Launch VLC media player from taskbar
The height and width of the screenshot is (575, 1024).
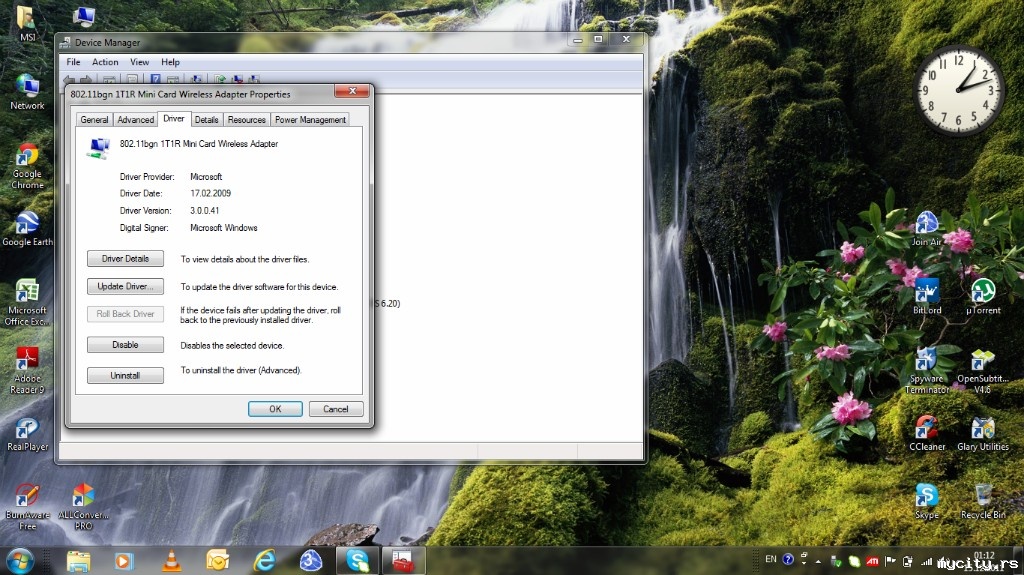click(172, 561)
